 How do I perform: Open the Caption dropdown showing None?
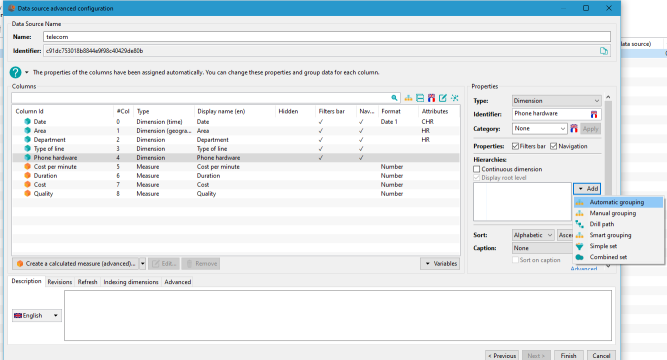coord(542,248)
